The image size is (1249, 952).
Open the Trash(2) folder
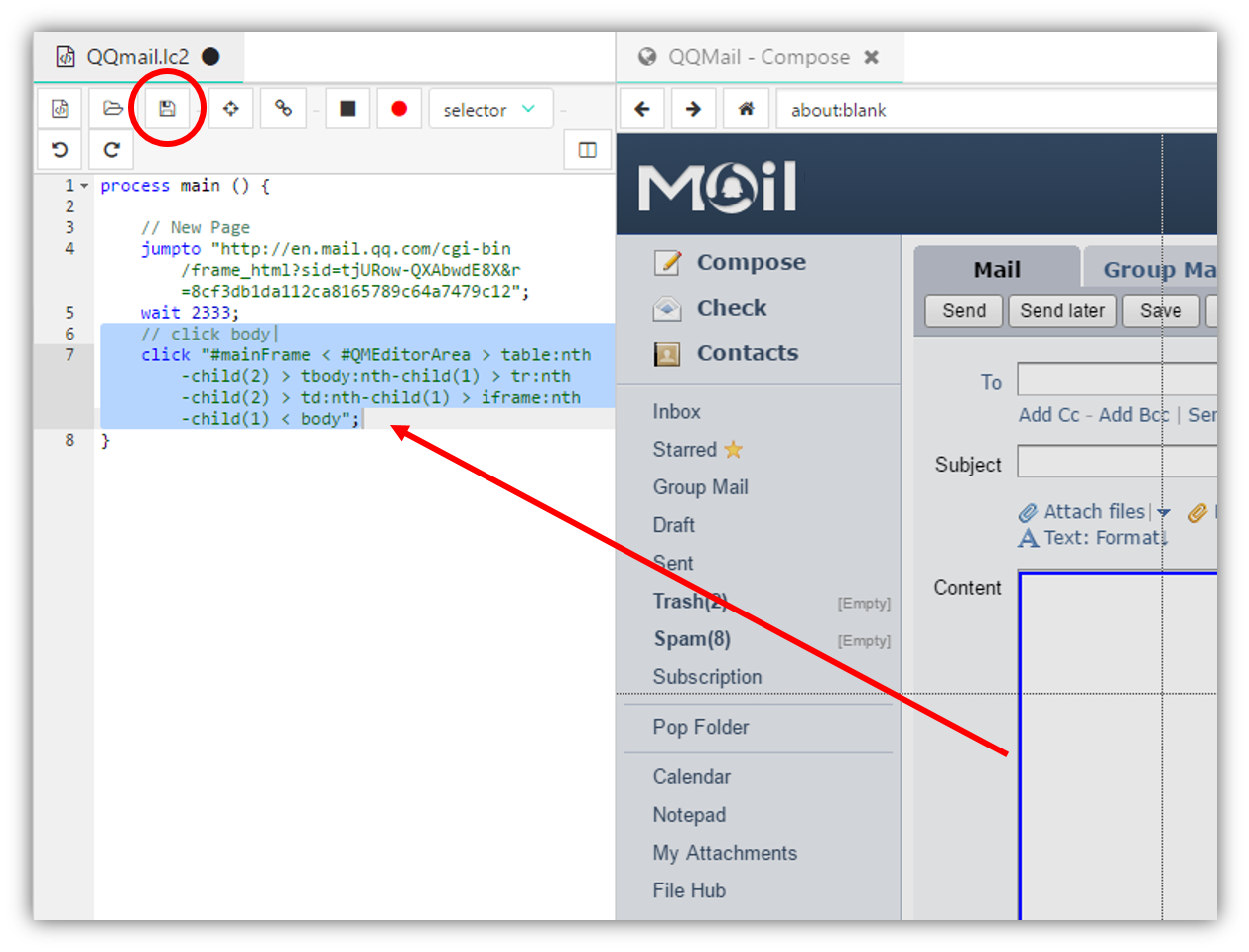(x=690, y=601)
